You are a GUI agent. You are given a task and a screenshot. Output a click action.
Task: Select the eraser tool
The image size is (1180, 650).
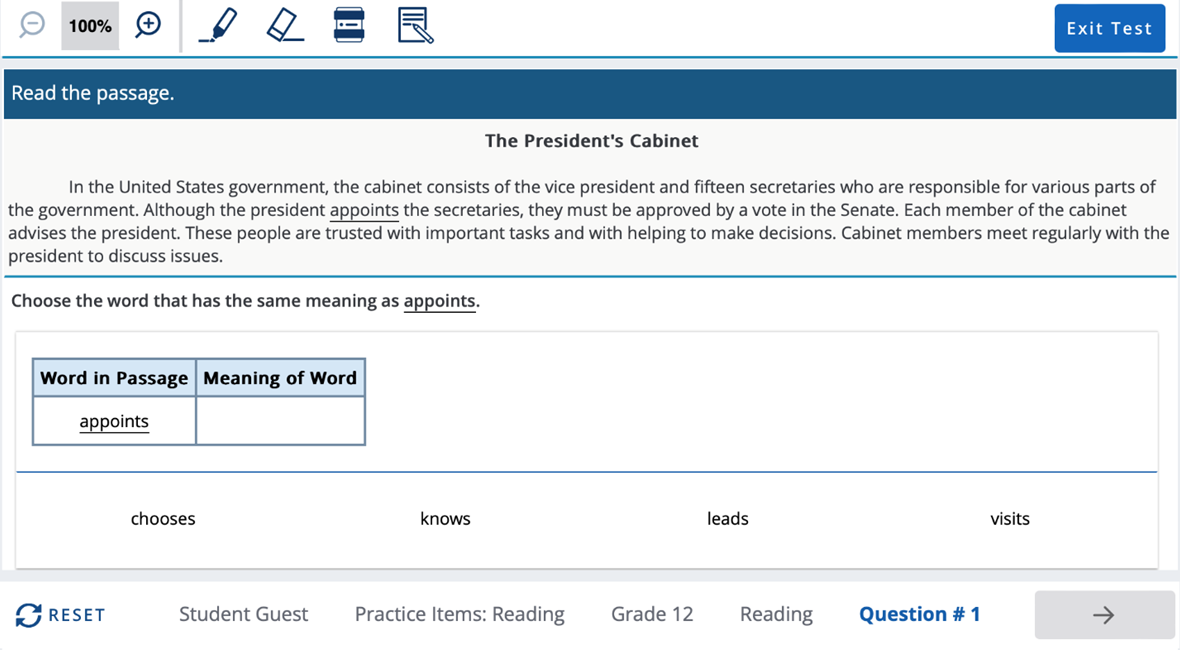pos(285,25)
